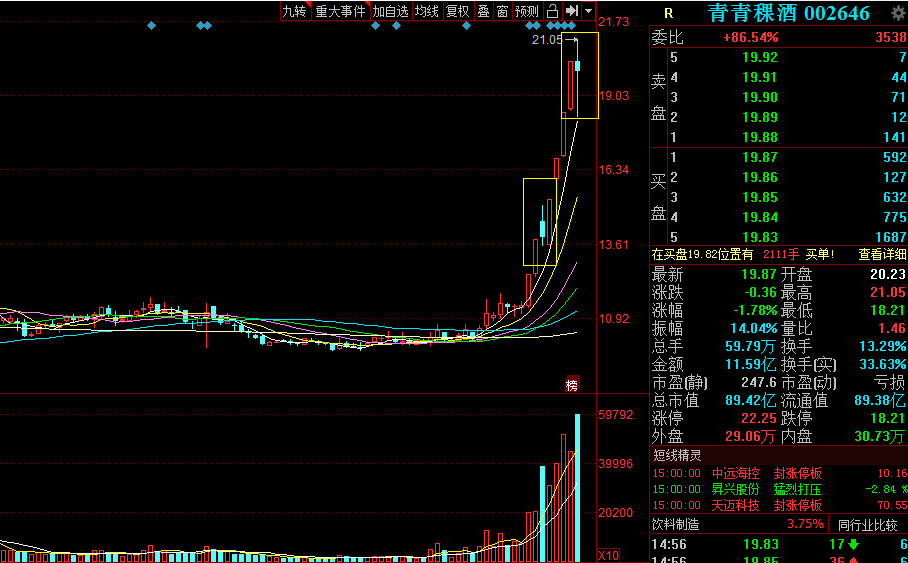Click the jump-to-end arrow icon
908x563 pixels.
point(572,11)
